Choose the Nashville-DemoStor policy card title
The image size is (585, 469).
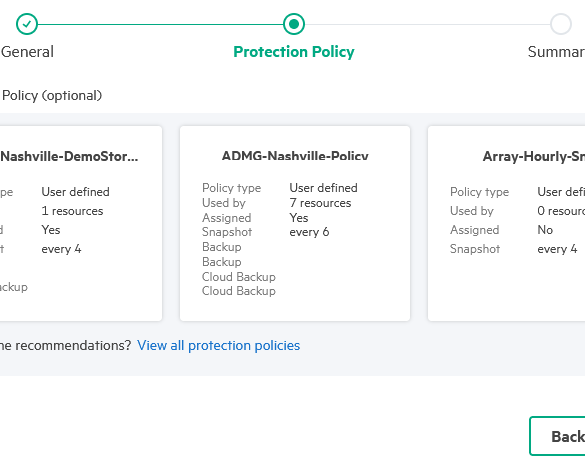coord(69,156)
